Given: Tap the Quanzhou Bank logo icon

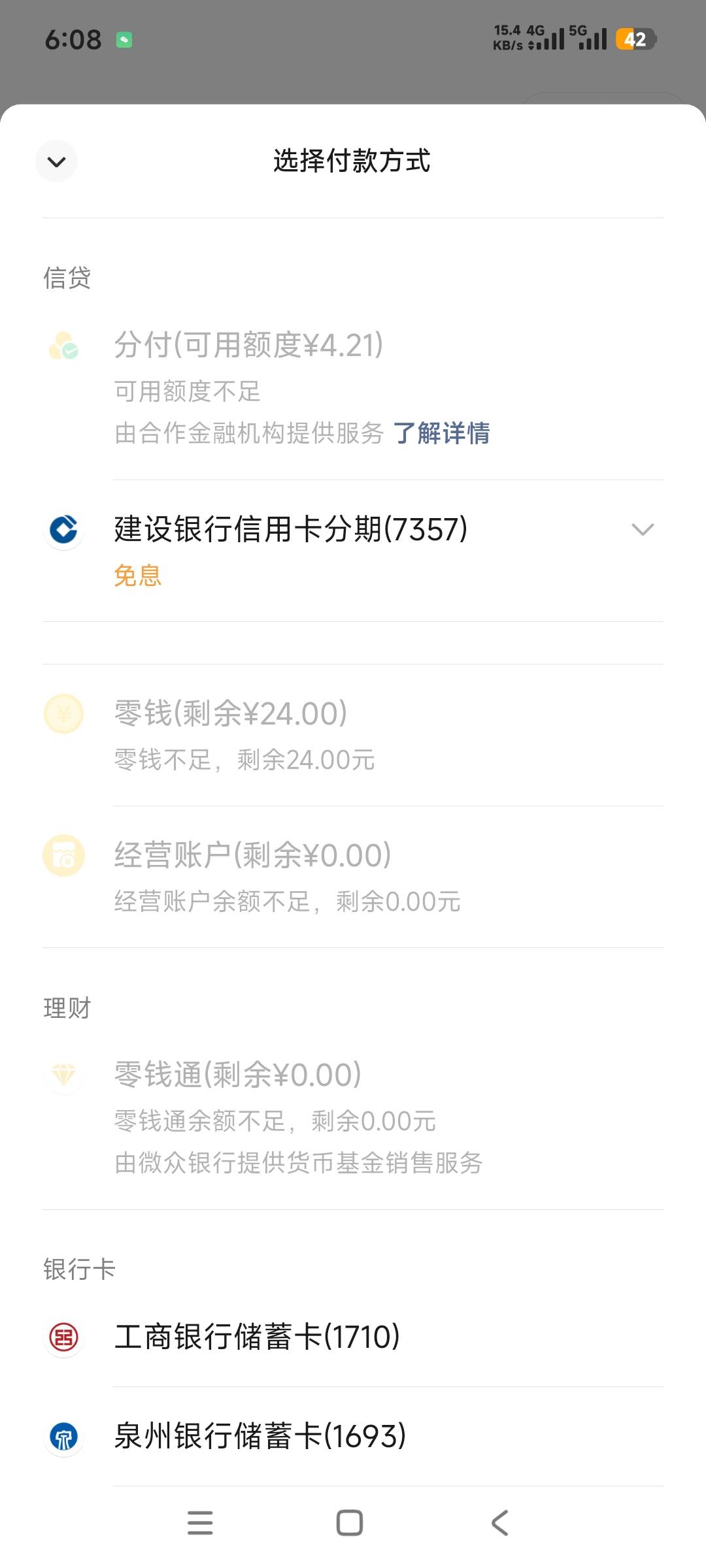Looking at the screenshot, I should (x=63, y=1436).
